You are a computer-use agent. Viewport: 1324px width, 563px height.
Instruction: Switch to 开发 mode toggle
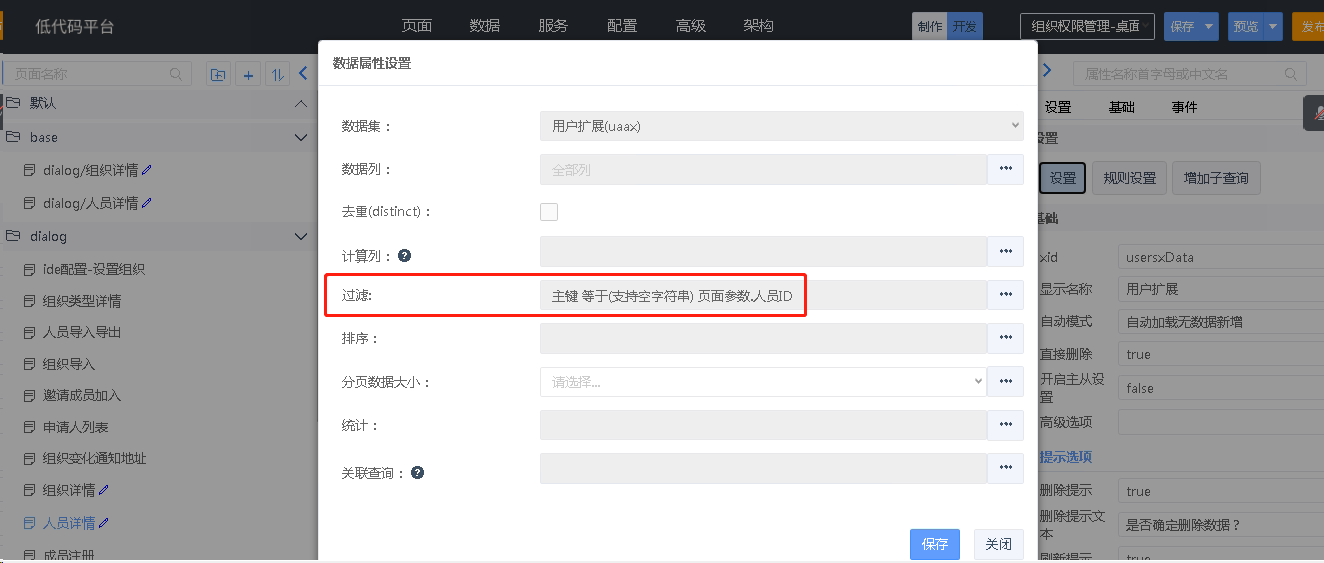pyautogui.click(x=964, y=26)
